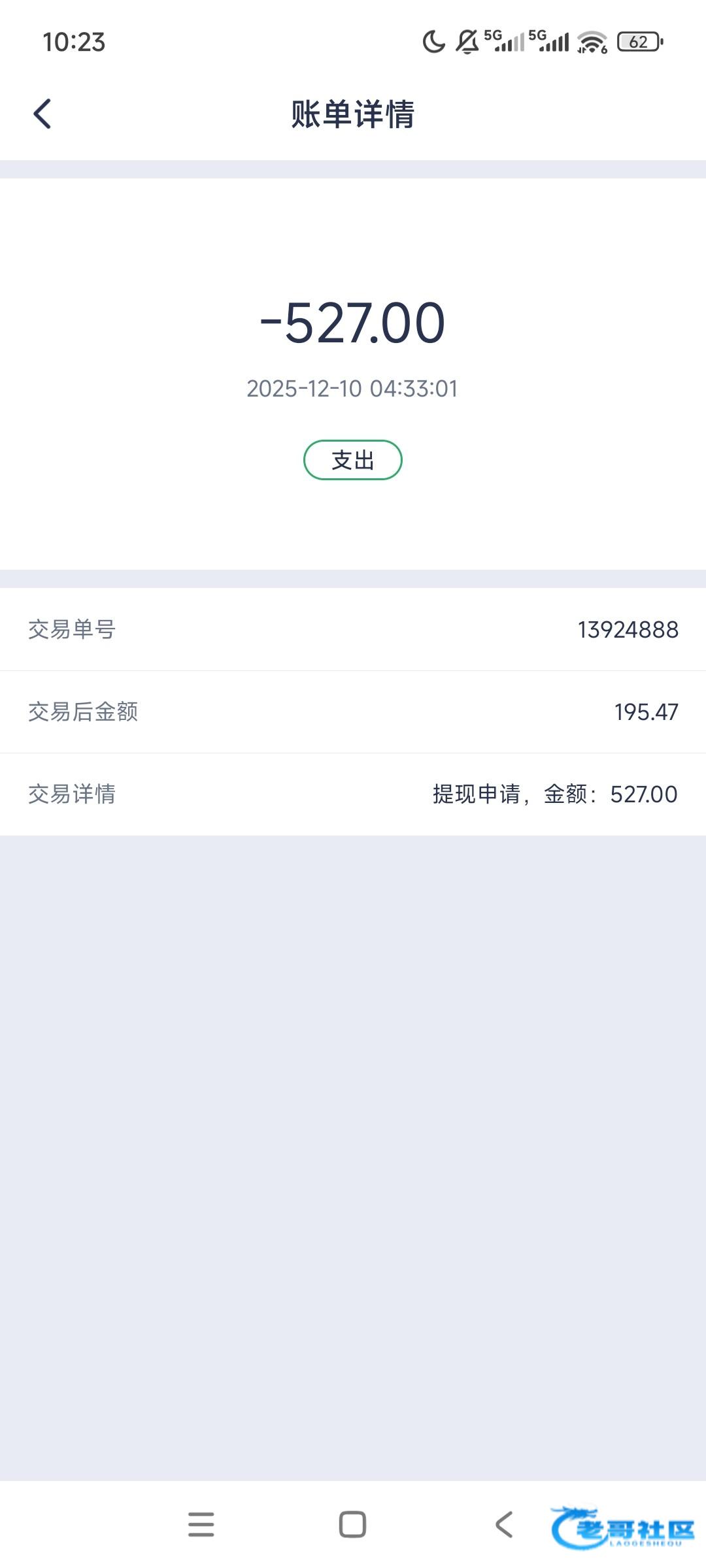Tap the 交易单号 row label

[72, 630]
